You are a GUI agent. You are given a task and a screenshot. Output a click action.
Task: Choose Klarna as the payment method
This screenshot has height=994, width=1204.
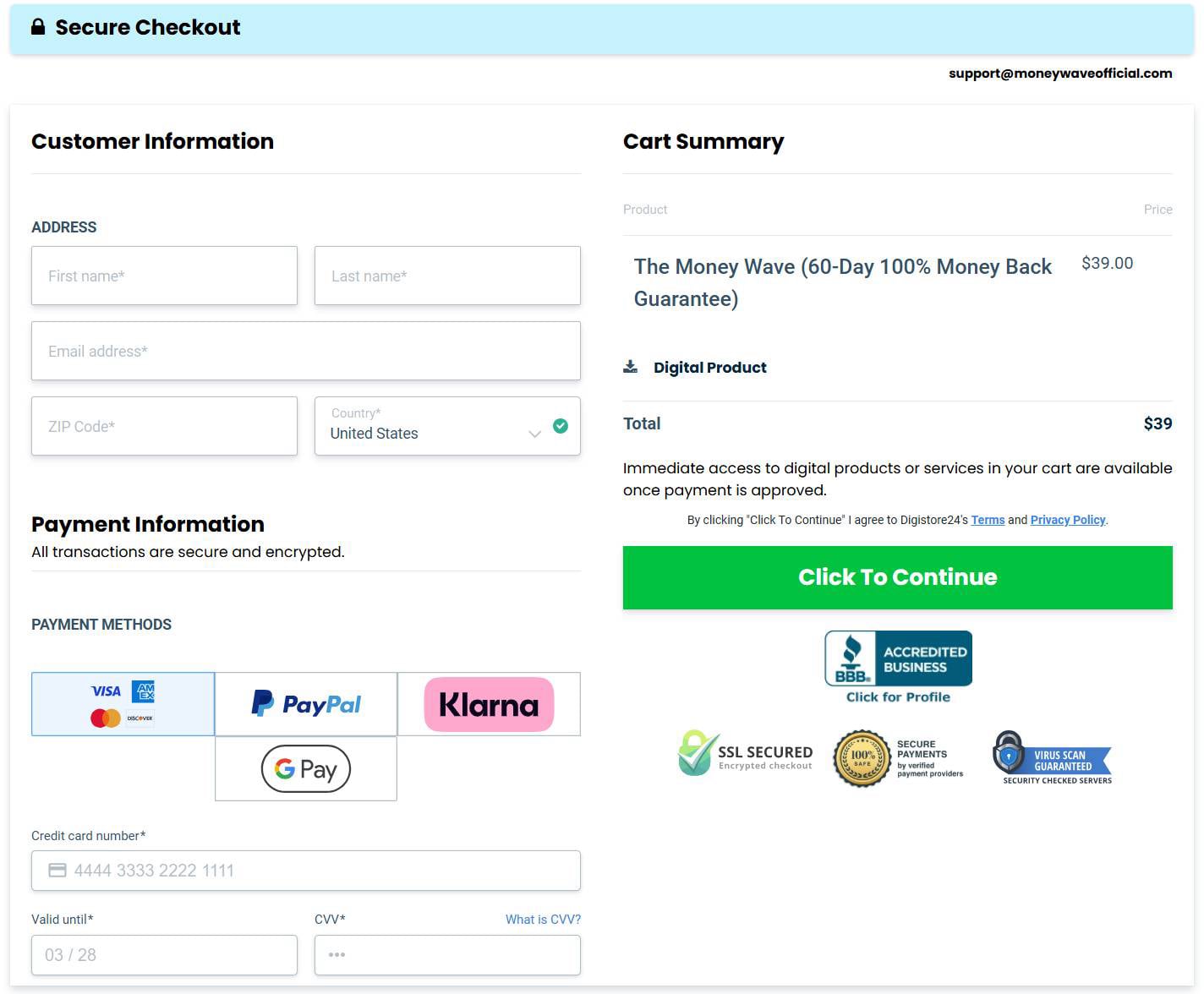click(x=488, y=703)
